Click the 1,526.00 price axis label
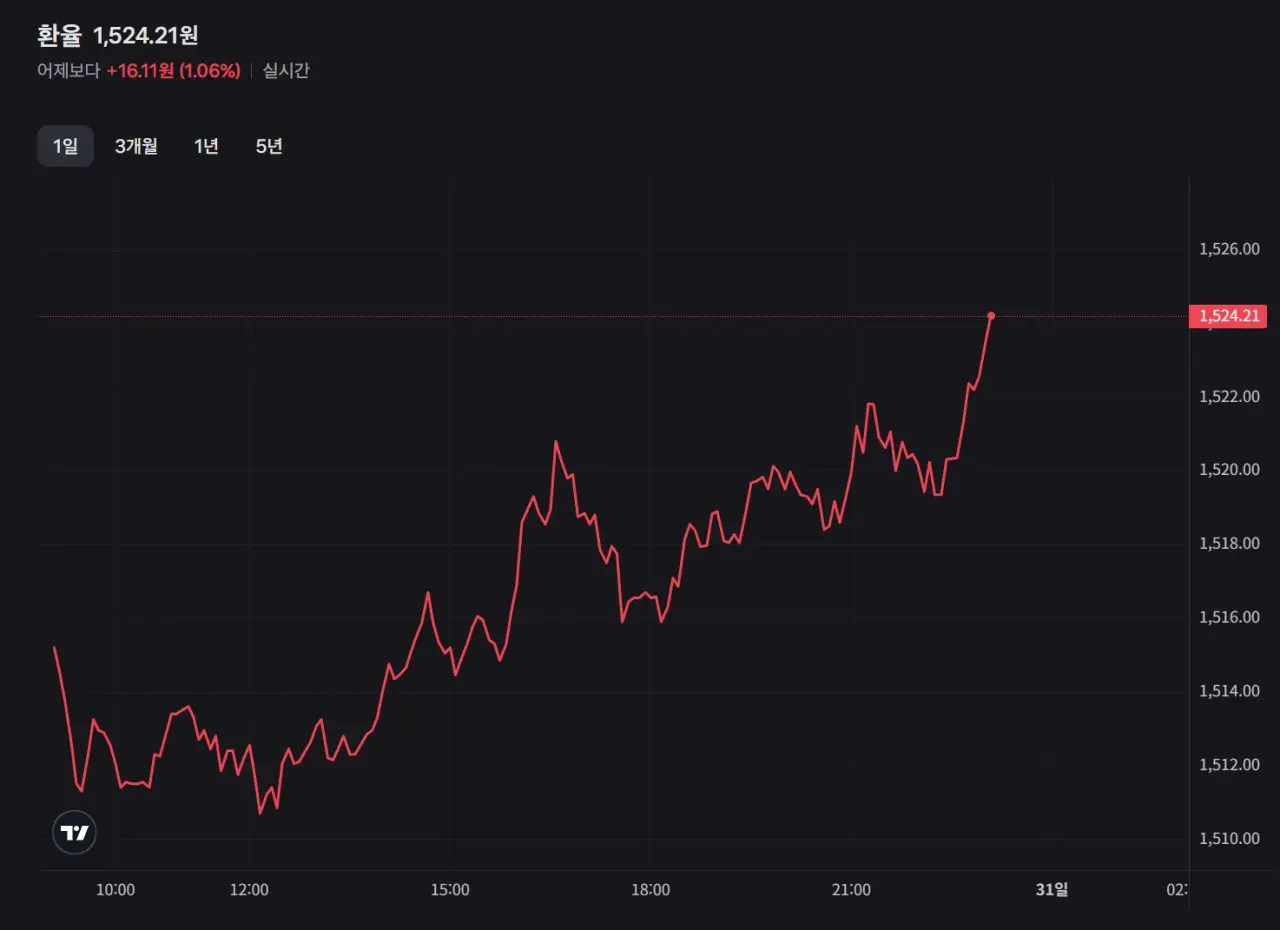The width and height of the screenshot is (1280, 930). tap(1229, 249)
